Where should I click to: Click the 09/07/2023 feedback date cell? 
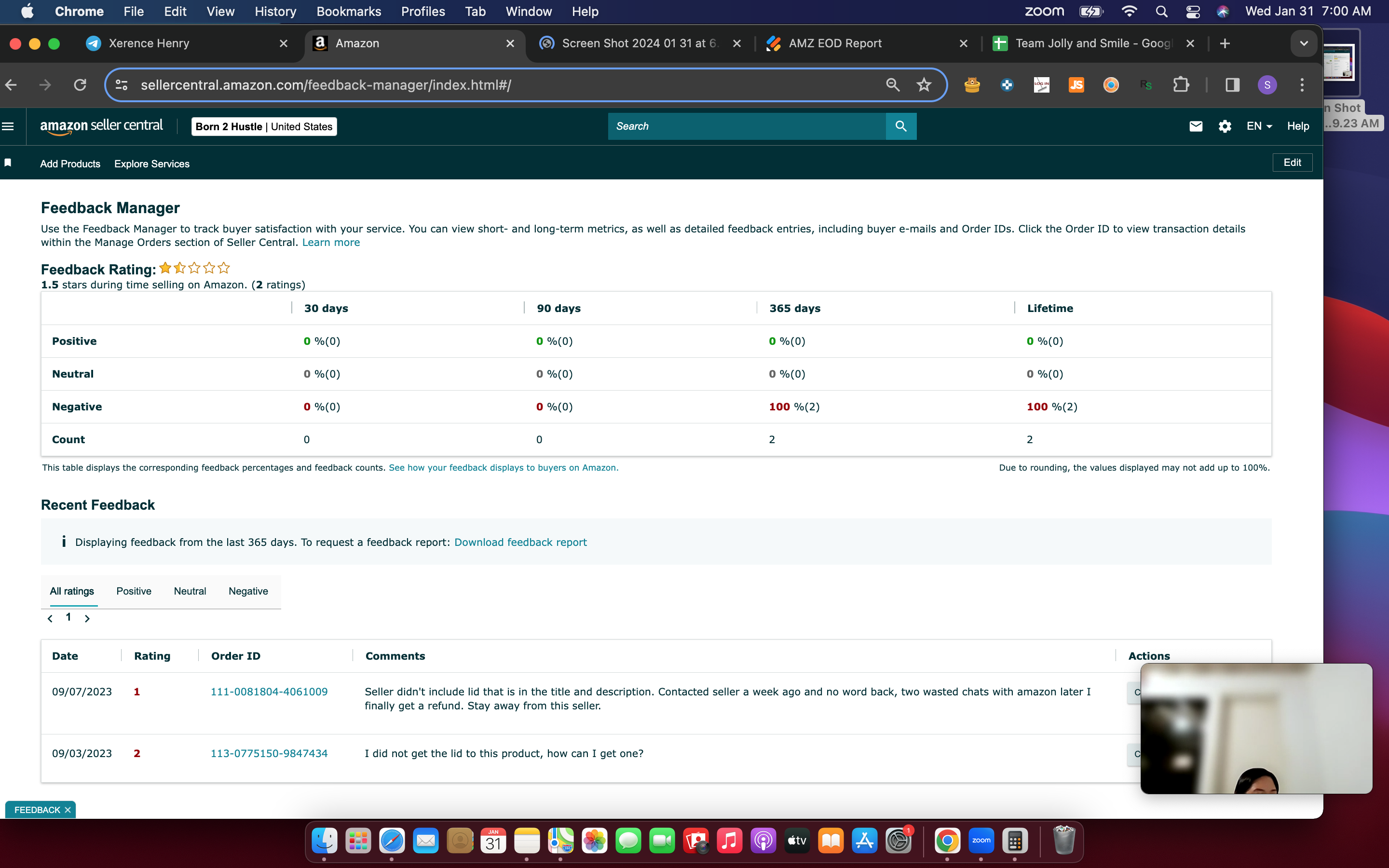pos(82,691)
